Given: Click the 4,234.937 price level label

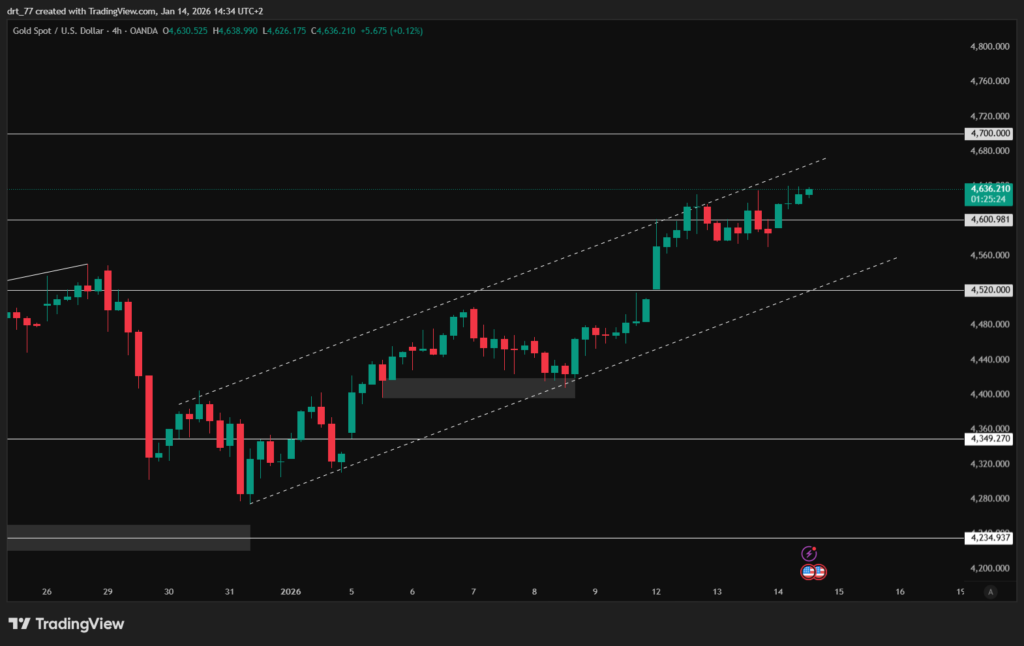Looking at the screenshot, I should (989, 538).
